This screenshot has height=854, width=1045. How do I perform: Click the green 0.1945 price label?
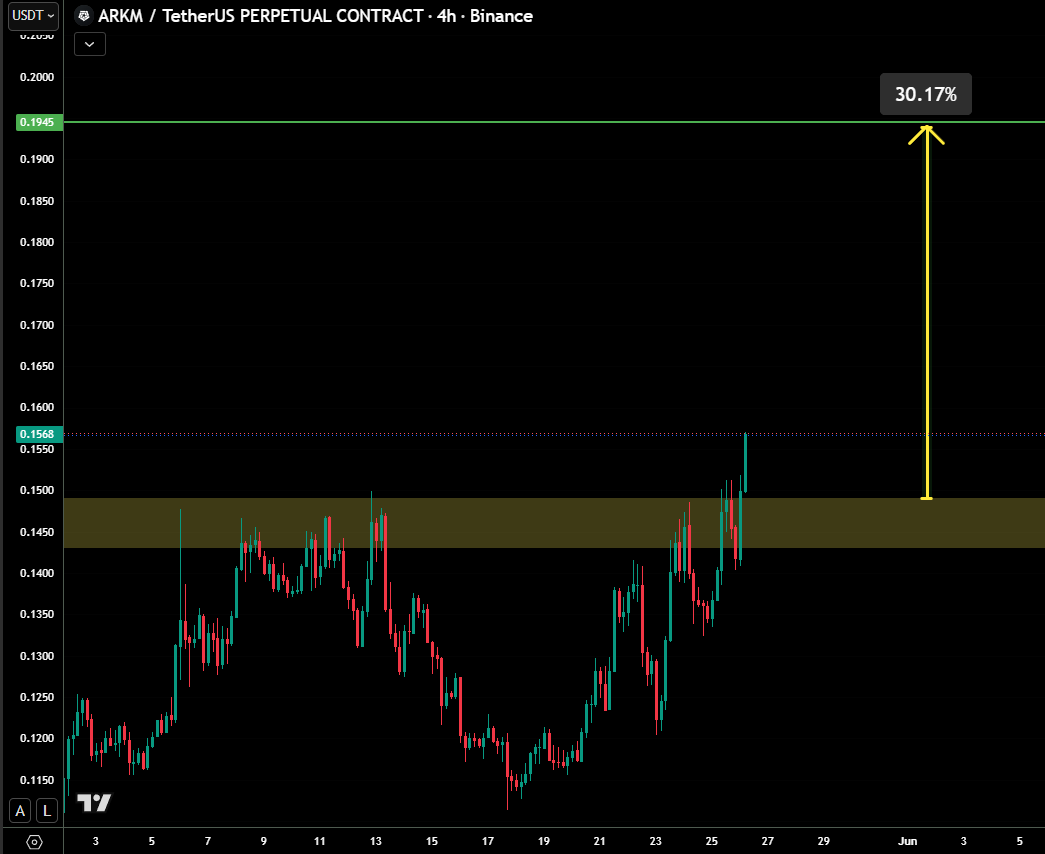coord(39,122)
